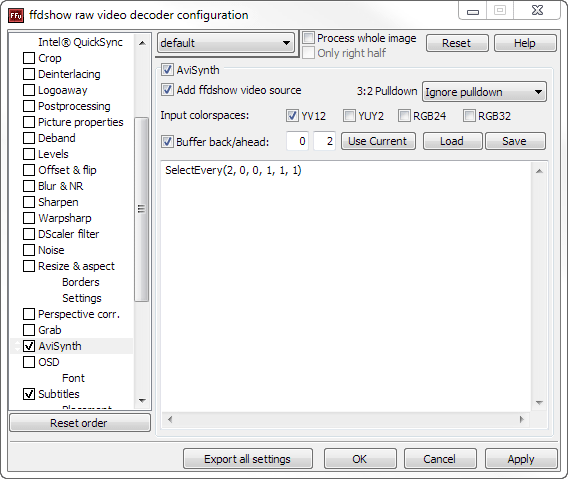Click the buffer back field showing 0
Image resolution: width=568 pixels, height=479 pixels.
pos(297,141)
